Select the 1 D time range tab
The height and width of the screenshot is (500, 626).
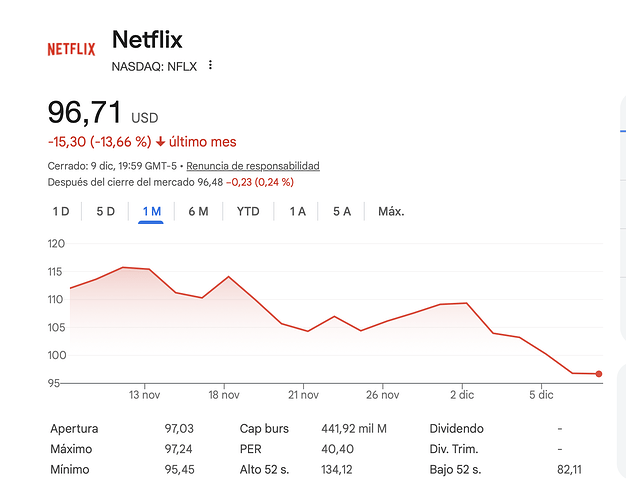tap(61, 211)
